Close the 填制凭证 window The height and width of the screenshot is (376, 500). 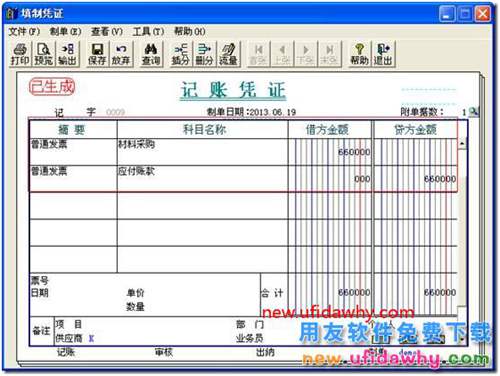[x=483, y=14]
